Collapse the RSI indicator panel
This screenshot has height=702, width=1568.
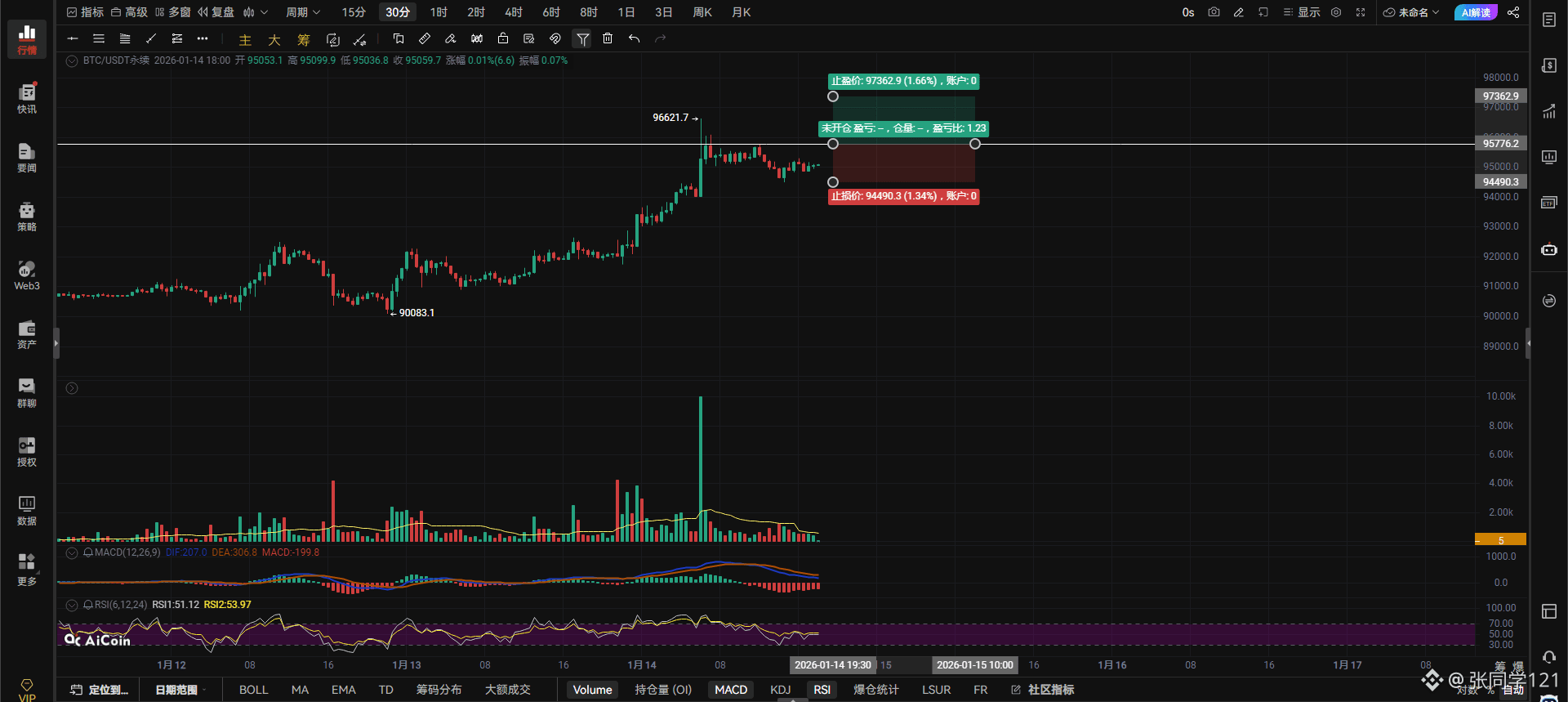(x=72, y=605)
